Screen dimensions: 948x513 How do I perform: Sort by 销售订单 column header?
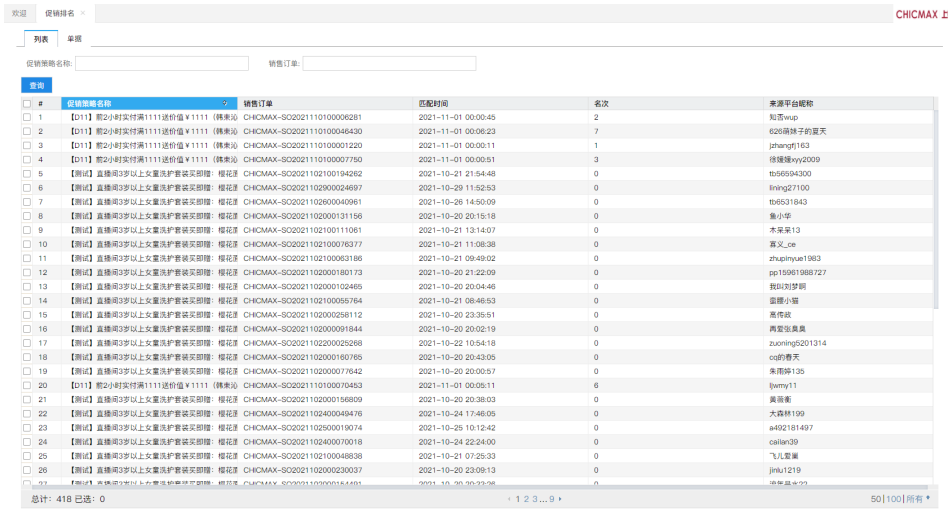[325, 103]
